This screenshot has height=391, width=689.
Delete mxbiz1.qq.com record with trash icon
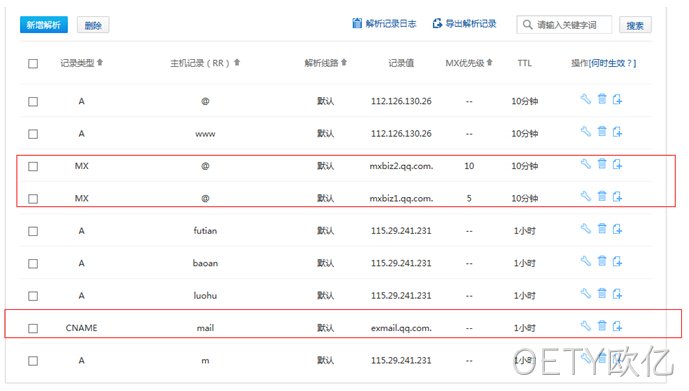click(x=602, y=196)
